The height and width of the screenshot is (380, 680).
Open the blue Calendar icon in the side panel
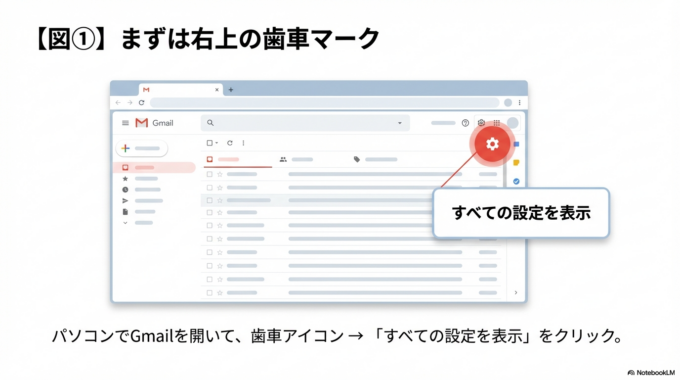pyautogui.click(x=516, y=144)
